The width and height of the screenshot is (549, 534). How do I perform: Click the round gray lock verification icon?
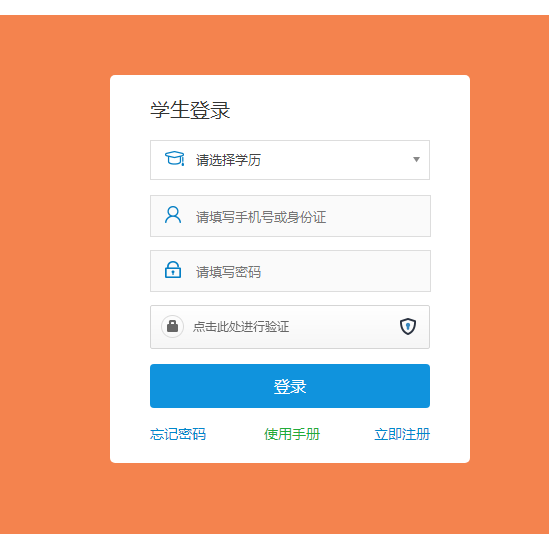[172, 327]
